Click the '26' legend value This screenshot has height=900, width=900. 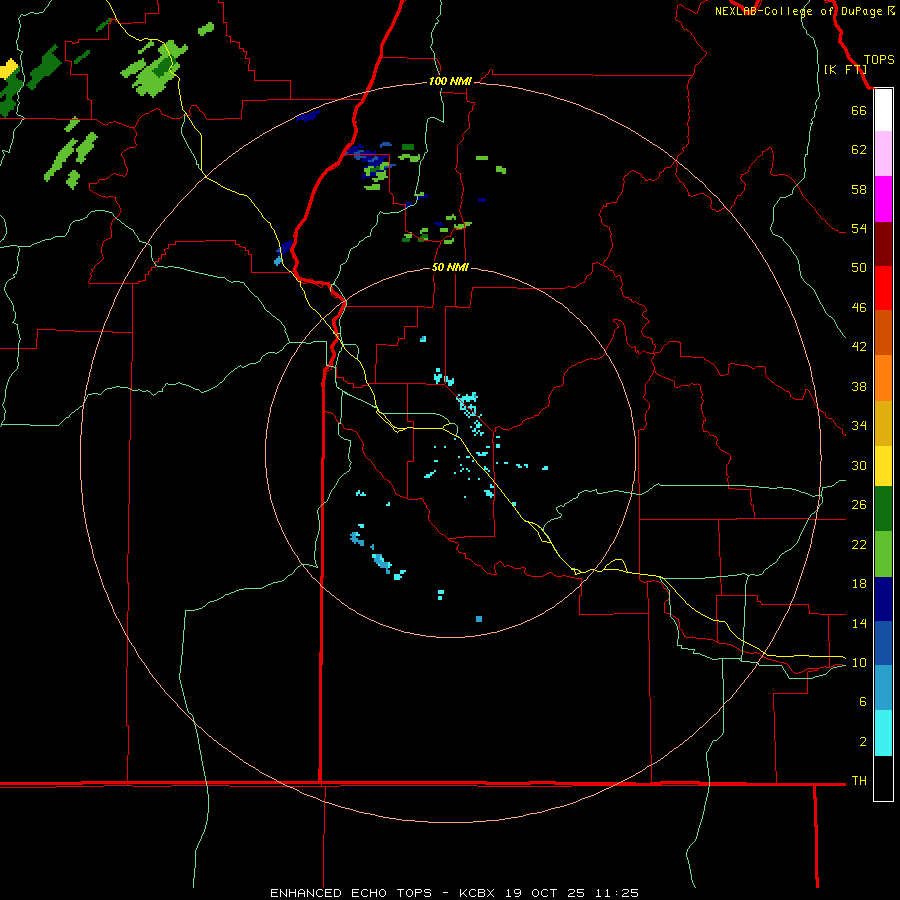tap(859, 505)
